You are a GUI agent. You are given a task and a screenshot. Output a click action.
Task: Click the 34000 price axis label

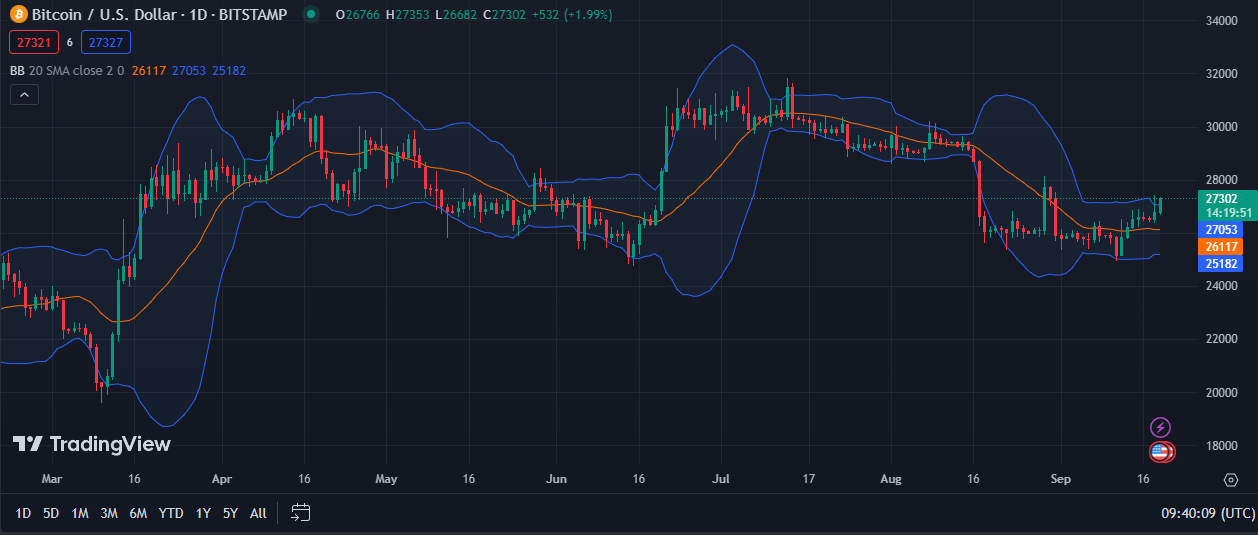click(1222, 20)
